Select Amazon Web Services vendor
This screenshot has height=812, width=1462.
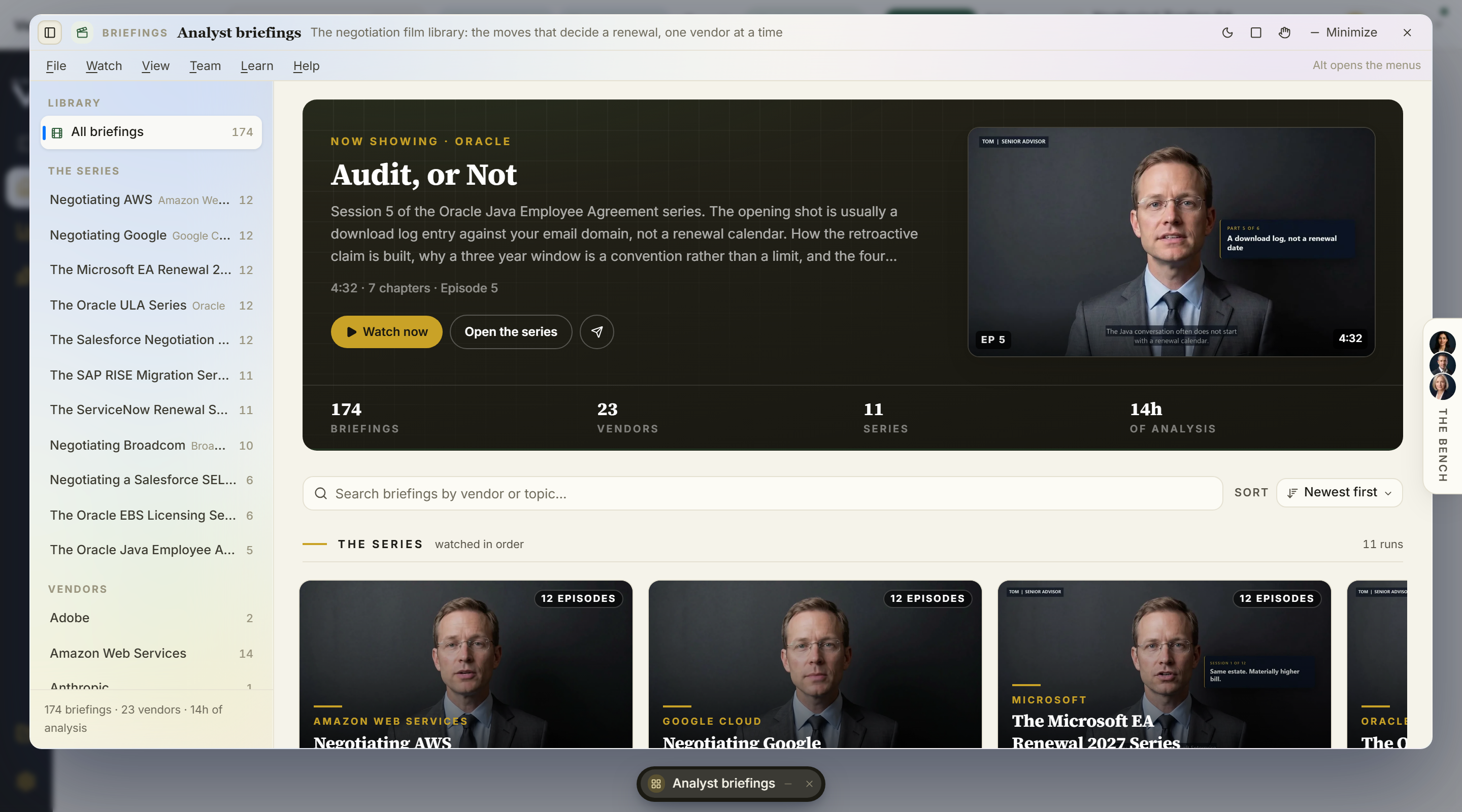tap(151, 653)
